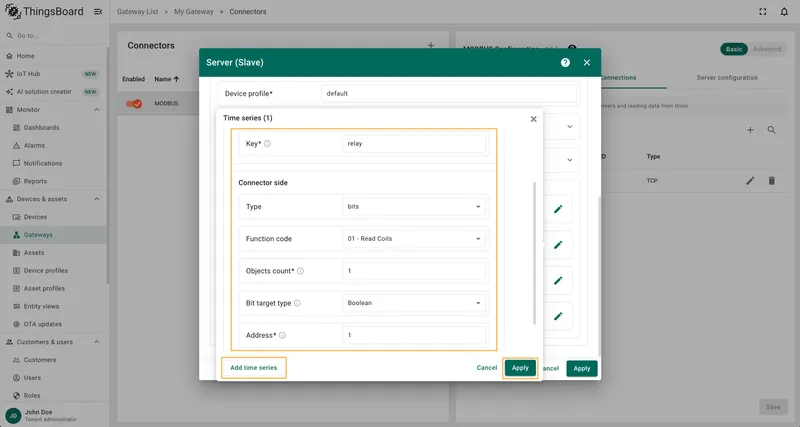This screenshot has height=427, width=800.
Task: Open the Type dropdown (bits)
Action: click(414, 207)
